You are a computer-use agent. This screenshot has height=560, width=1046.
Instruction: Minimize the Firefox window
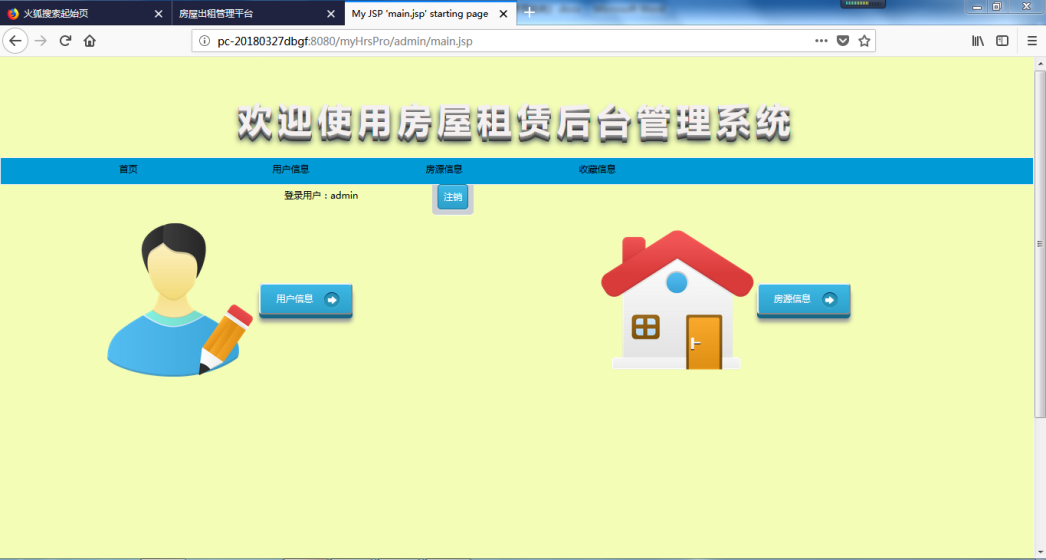(977, 7)
